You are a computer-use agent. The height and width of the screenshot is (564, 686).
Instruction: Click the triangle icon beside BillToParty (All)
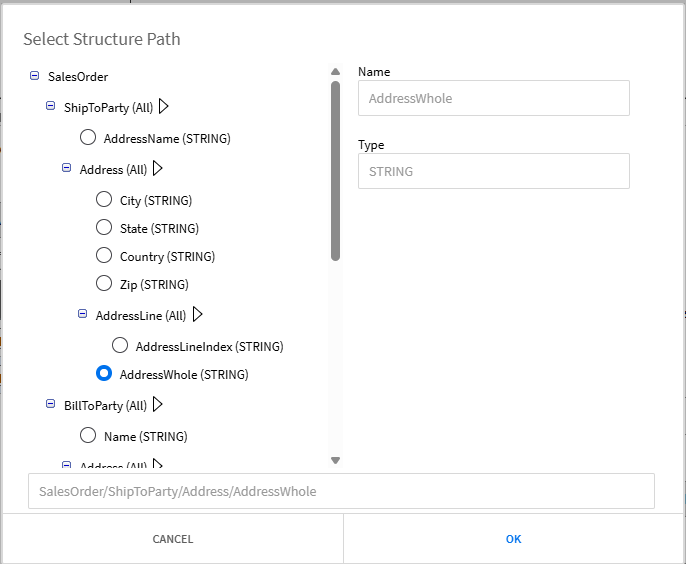click(158, 405)
